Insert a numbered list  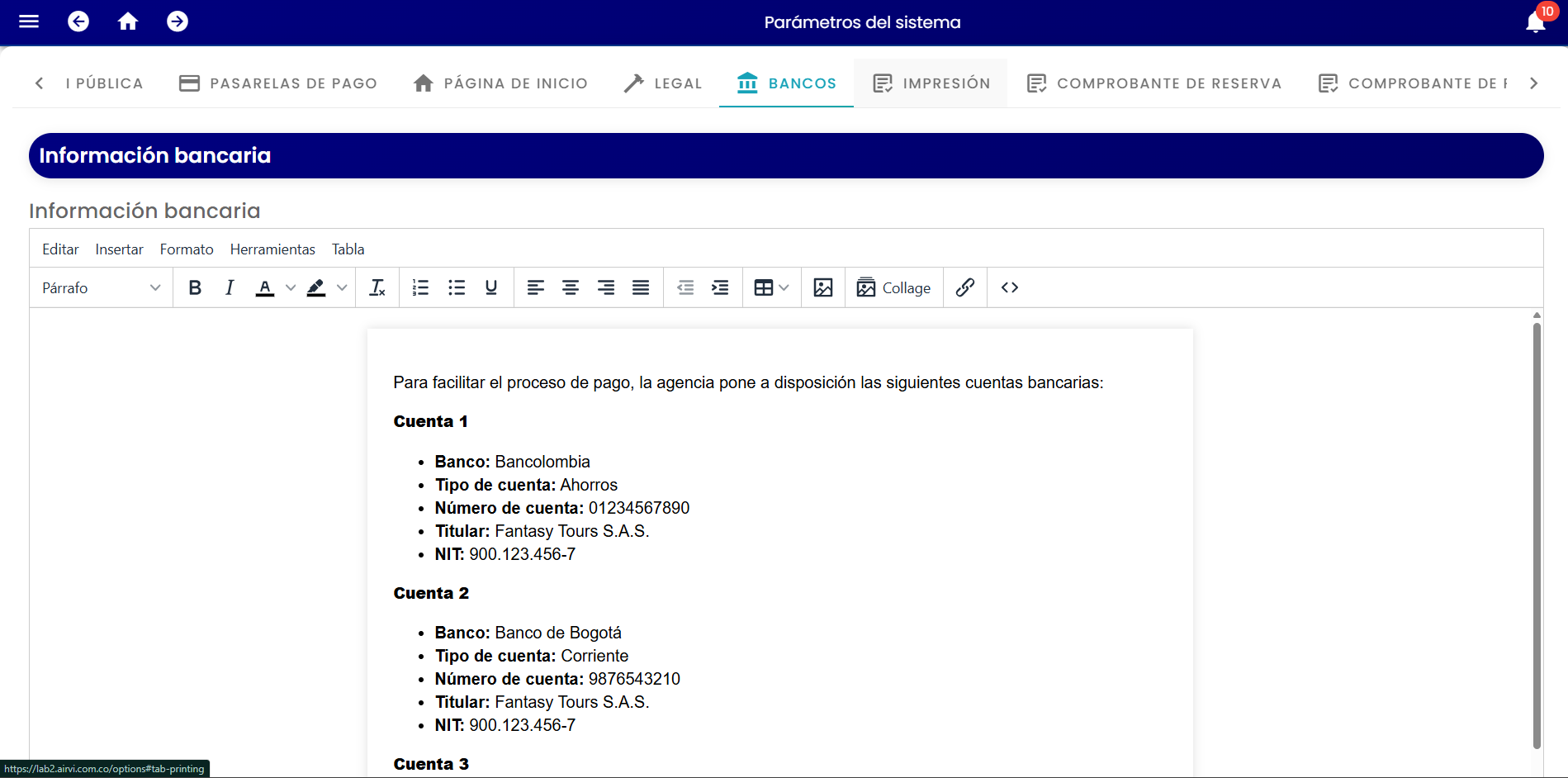[x=421, y=287]
